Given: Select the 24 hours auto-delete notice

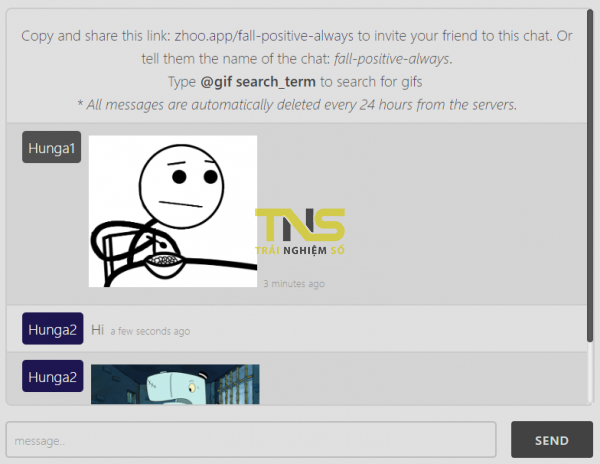Looking at the screenshot, I should point(297,104).
